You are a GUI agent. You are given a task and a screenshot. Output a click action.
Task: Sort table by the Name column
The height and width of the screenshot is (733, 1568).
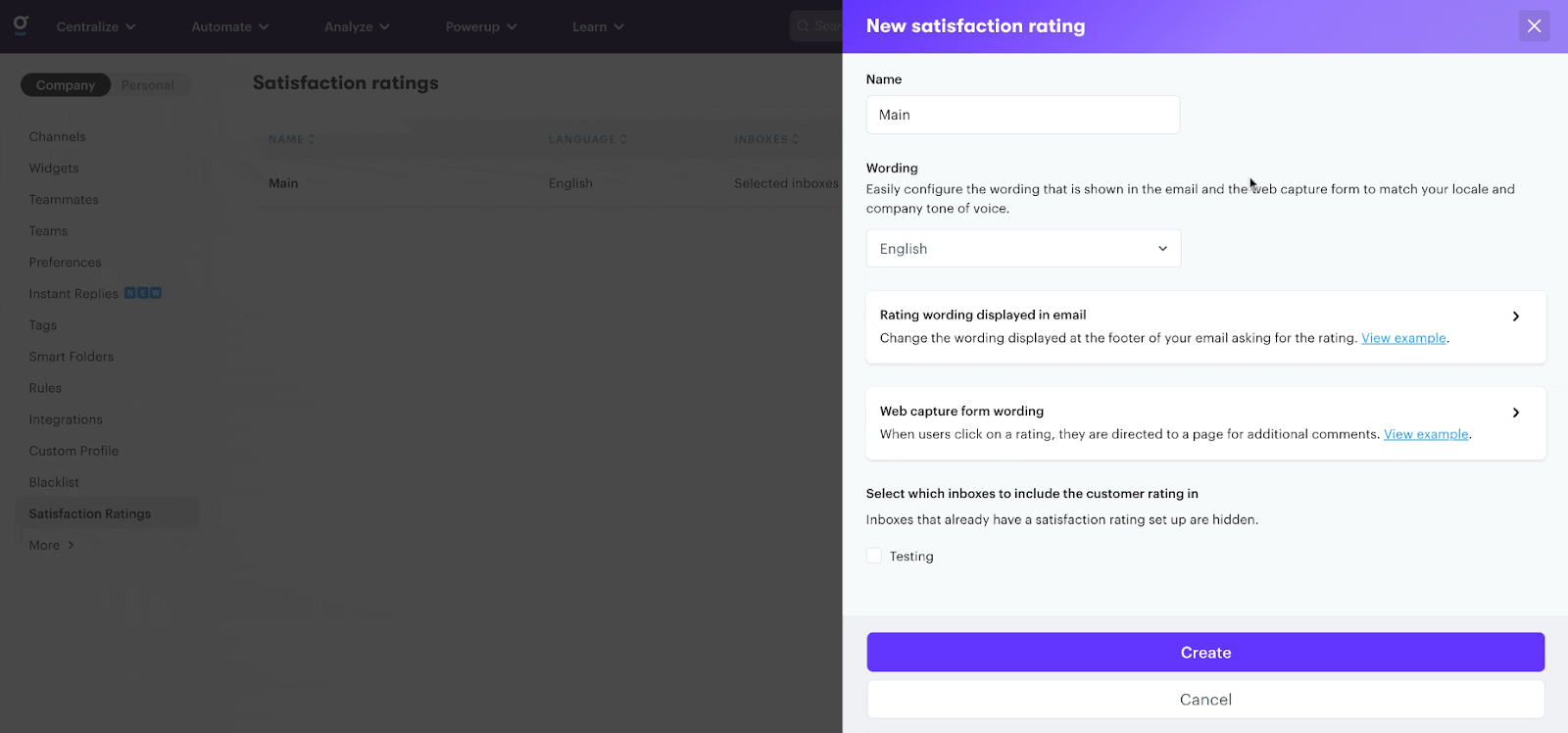coord(291,139)
